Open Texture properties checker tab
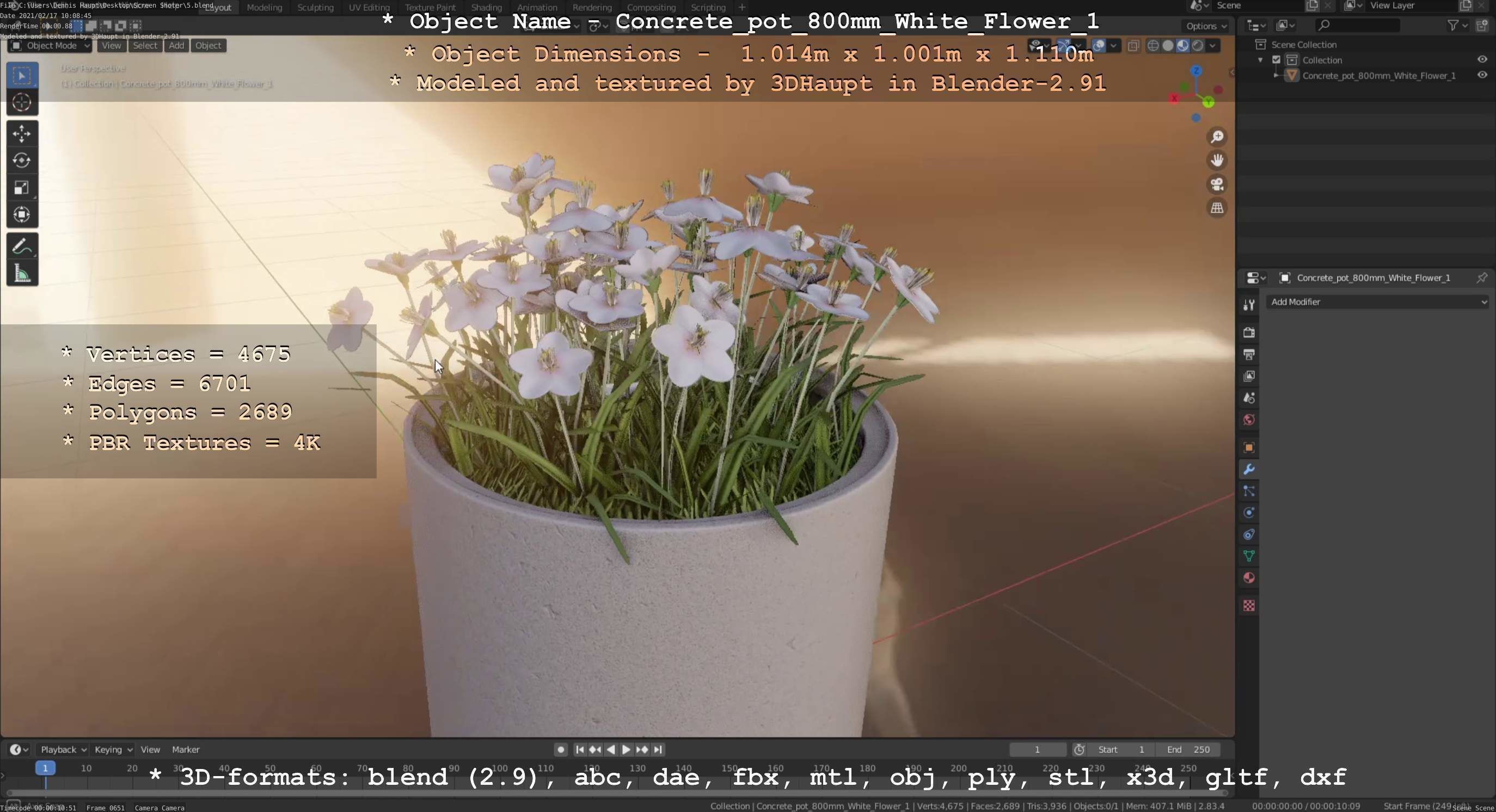Screen dimensions: 1496x812 pos(1249,606)
